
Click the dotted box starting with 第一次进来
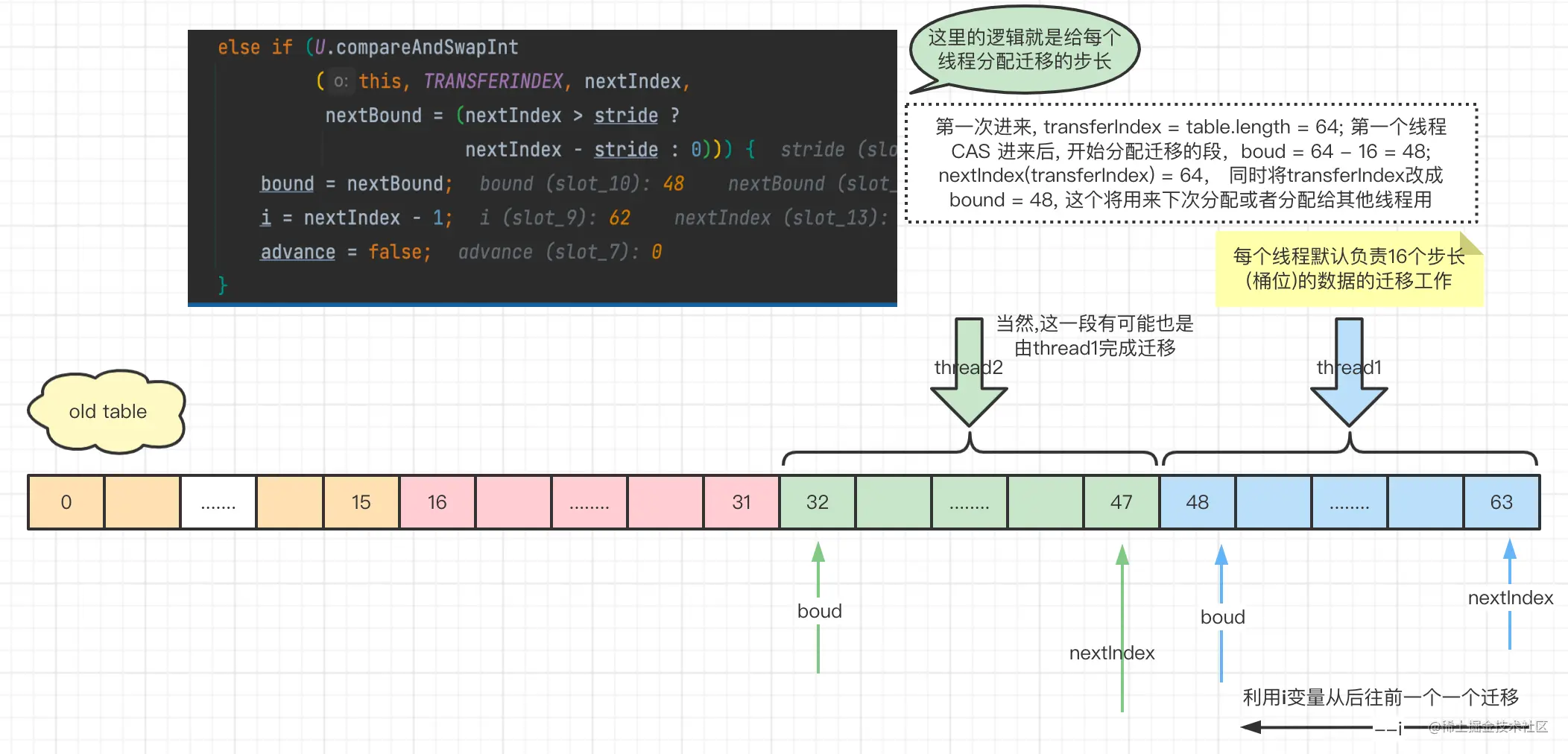(1191, 163)
